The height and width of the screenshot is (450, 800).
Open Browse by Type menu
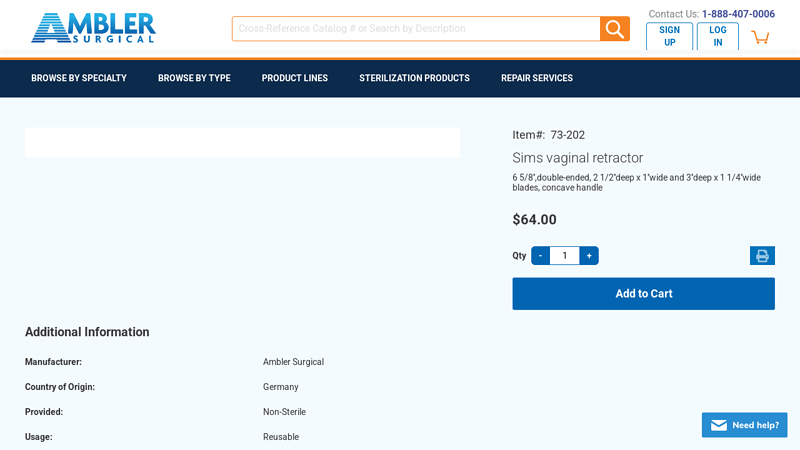coord(194,78)
